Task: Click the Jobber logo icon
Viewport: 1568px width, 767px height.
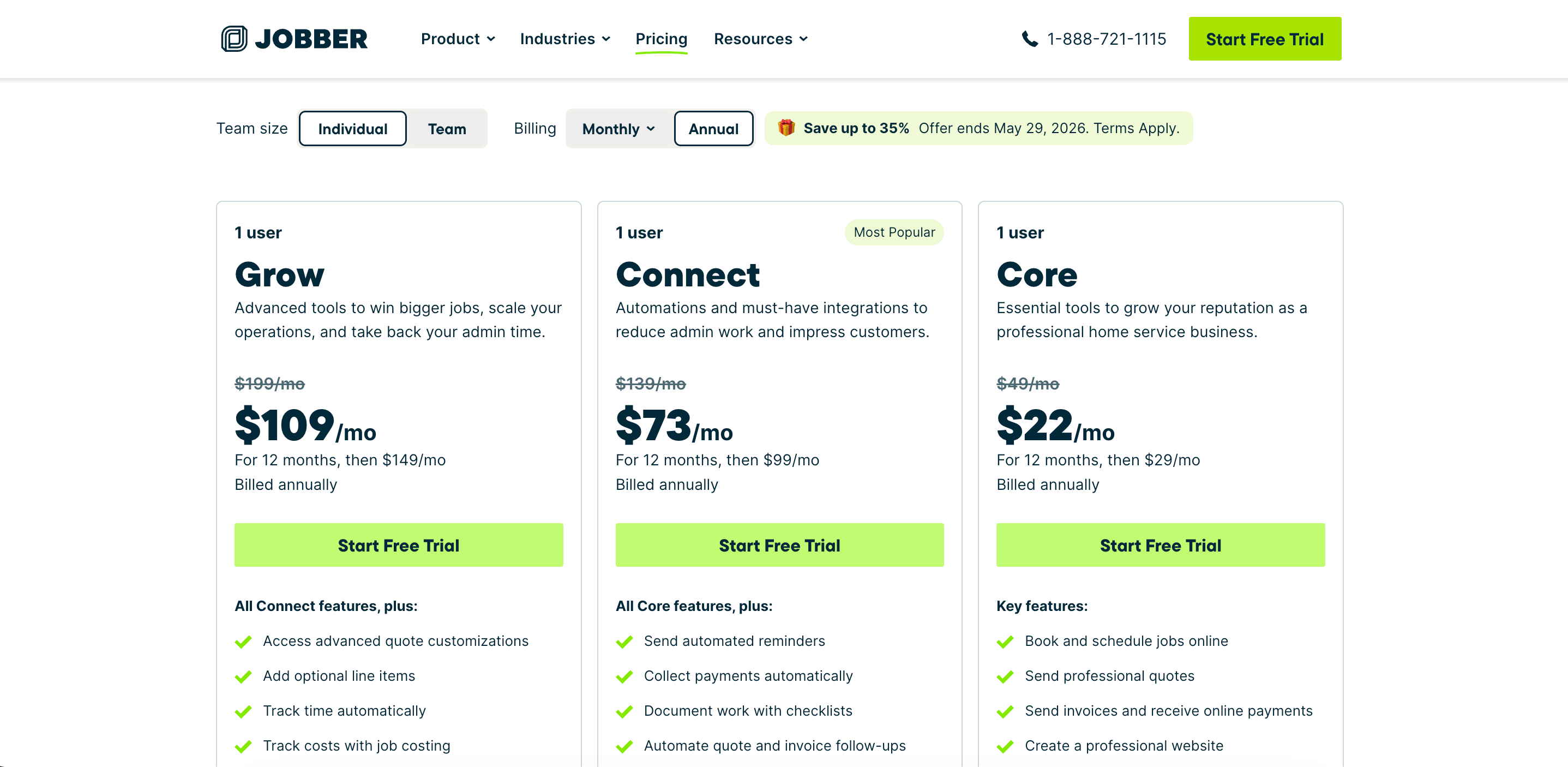Action: [x=234, y=39]
